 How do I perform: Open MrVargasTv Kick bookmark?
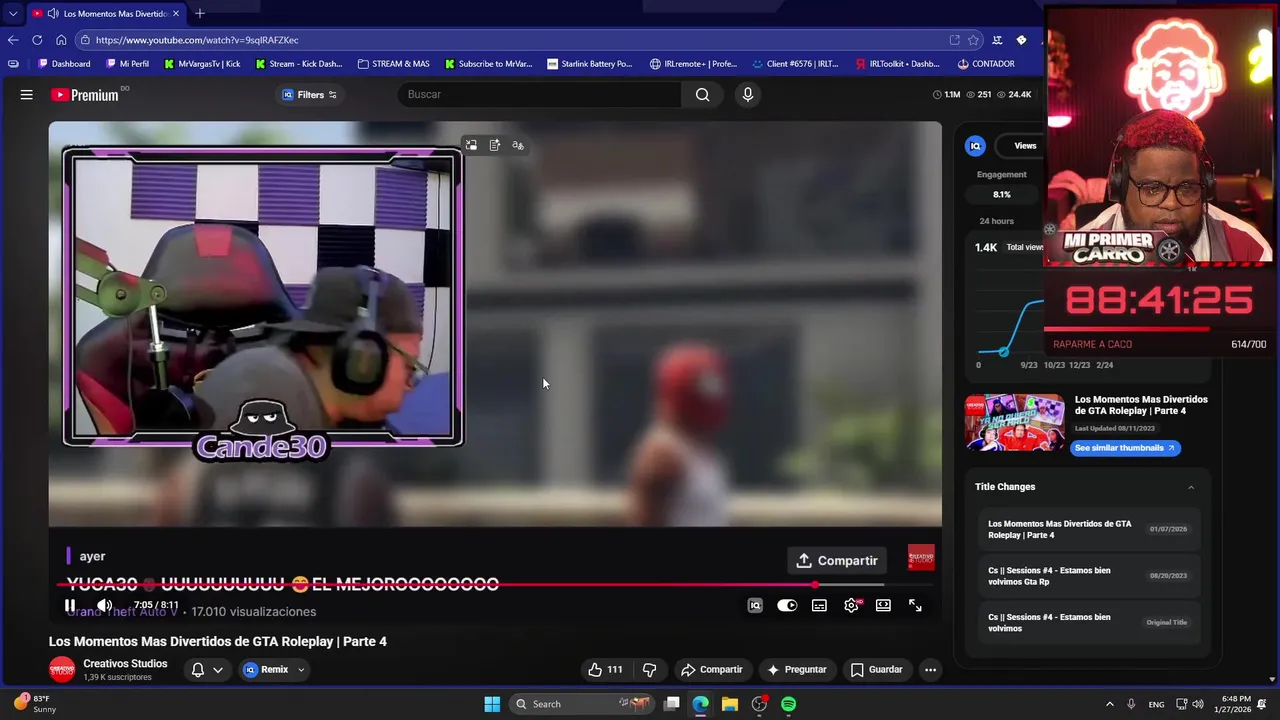pyautogui.click(x=201, y=64)
